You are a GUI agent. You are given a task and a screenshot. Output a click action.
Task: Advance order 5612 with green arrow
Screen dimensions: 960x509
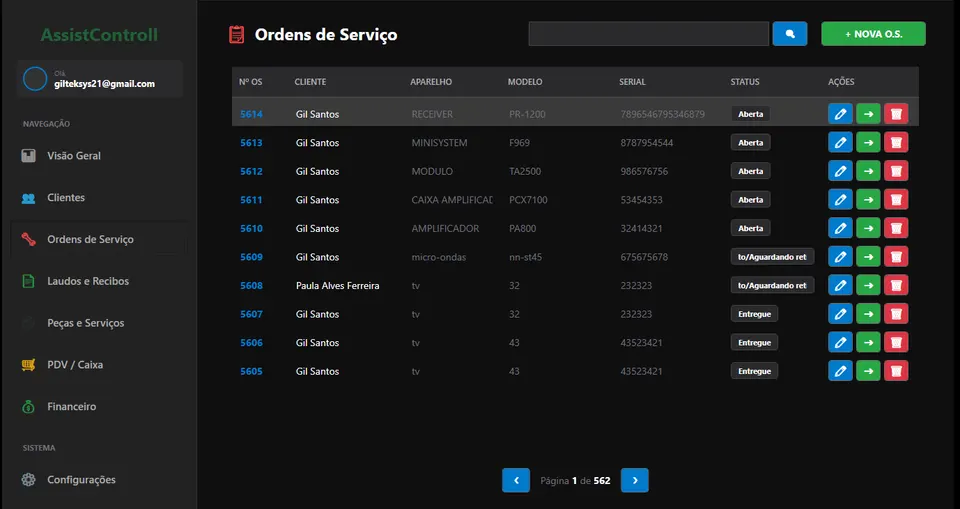coord(868,171)
